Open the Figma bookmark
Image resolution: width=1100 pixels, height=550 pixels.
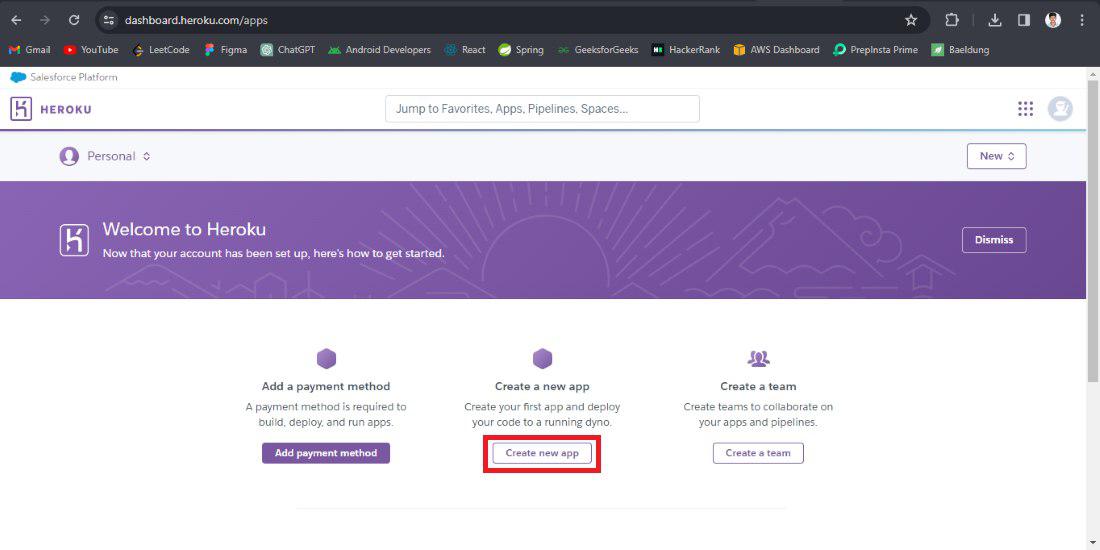pos(225,50)
